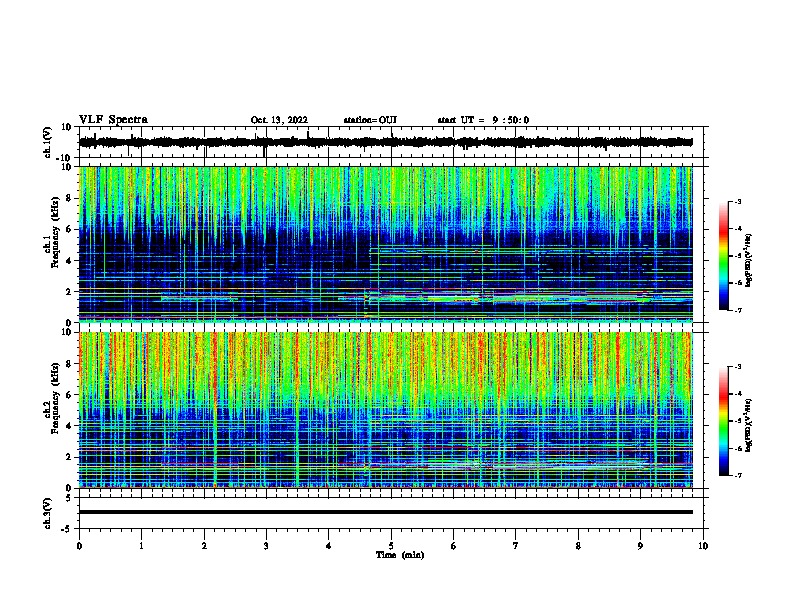The height and width of the screenshot is (612, 792).
Task: Click the ch.1 spectrogram color scale bar
Action: click(x=724, y=256)
